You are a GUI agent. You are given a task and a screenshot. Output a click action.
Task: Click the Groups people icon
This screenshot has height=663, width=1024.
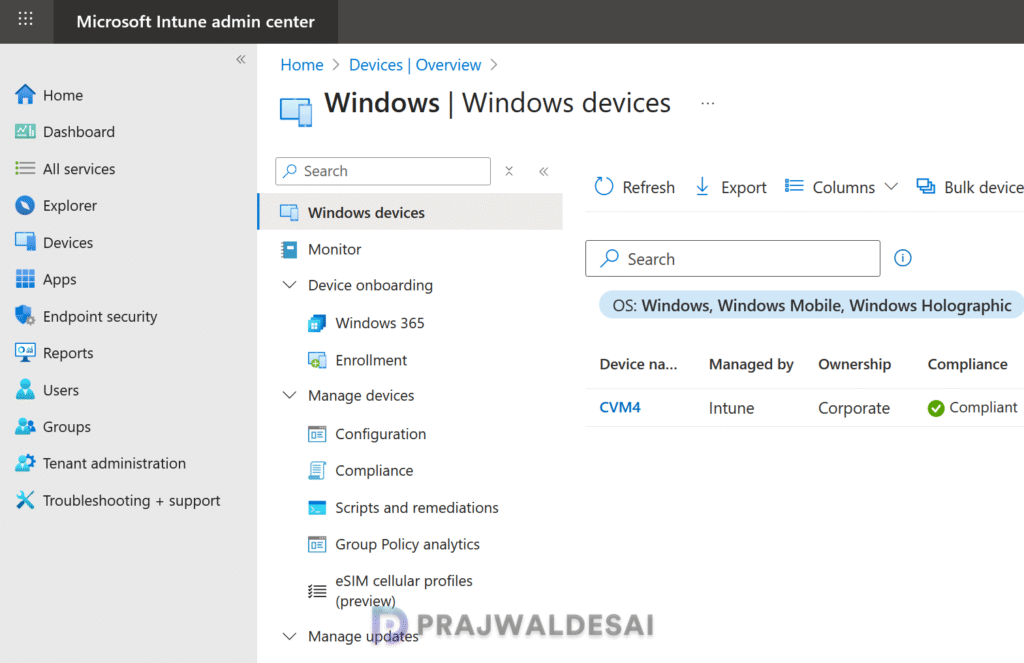(25, 427)
